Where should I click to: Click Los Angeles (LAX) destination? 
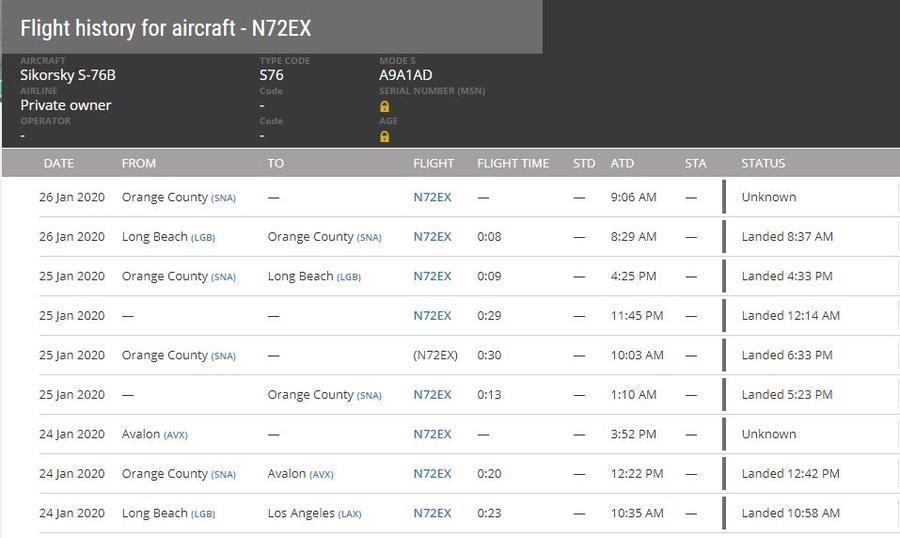[314, 513]
